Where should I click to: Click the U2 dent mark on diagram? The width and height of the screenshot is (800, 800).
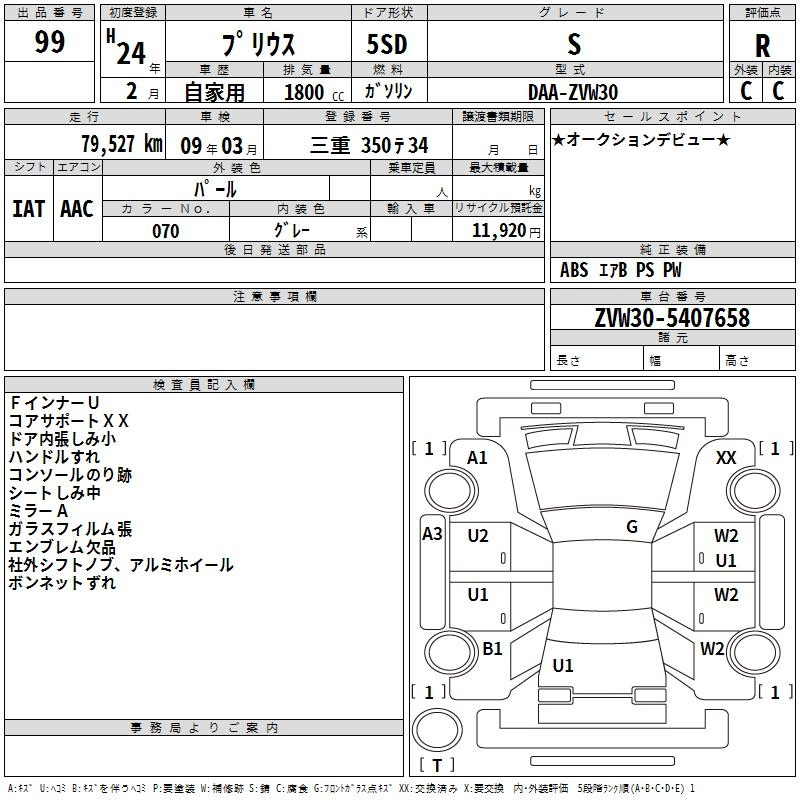tap(478, 536)
